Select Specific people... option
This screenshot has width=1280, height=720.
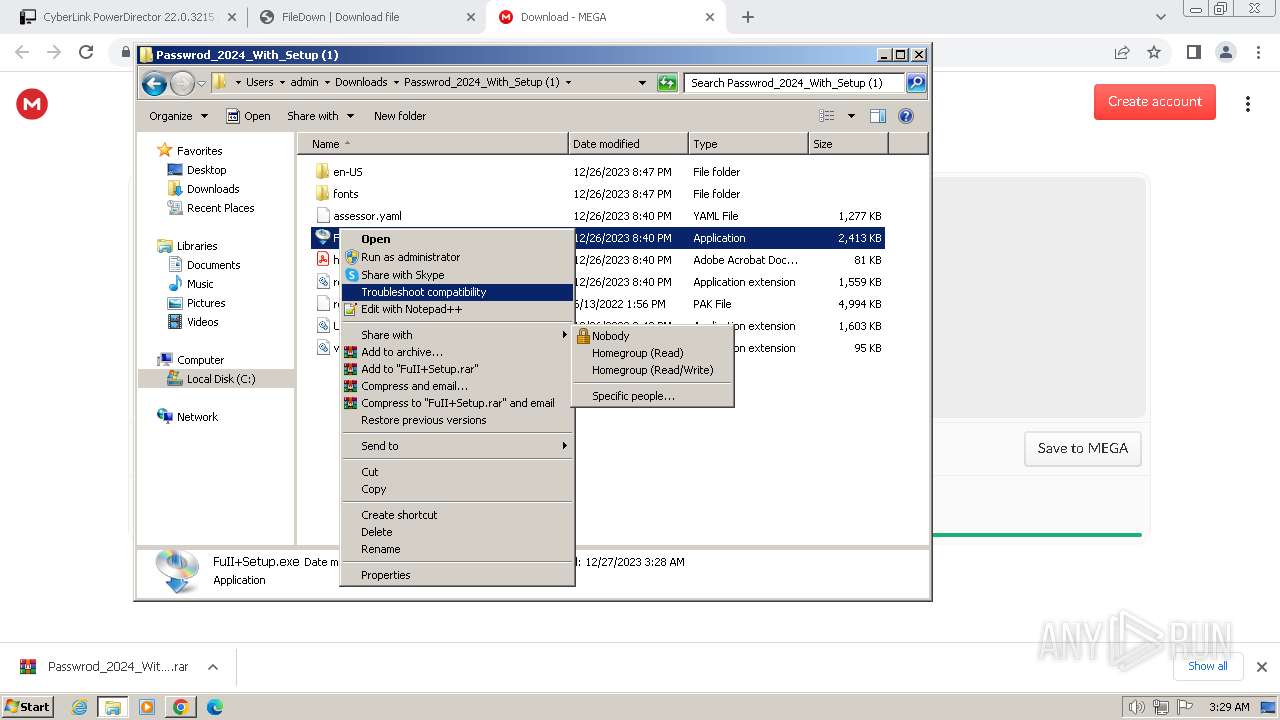(653, 396)
